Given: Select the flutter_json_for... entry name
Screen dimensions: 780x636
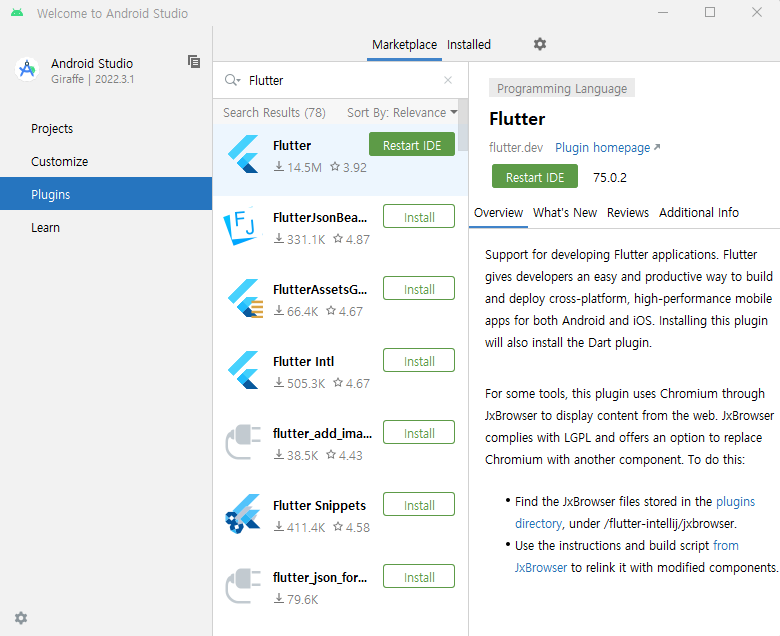Looking at the screenshot, I should 320,578.
